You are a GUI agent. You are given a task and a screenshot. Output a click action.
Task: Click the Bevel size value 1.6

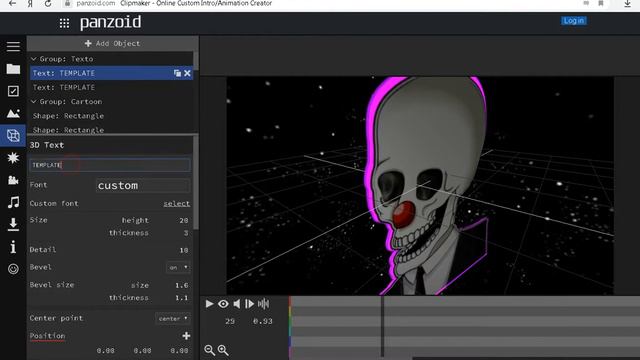click(182, 285)
